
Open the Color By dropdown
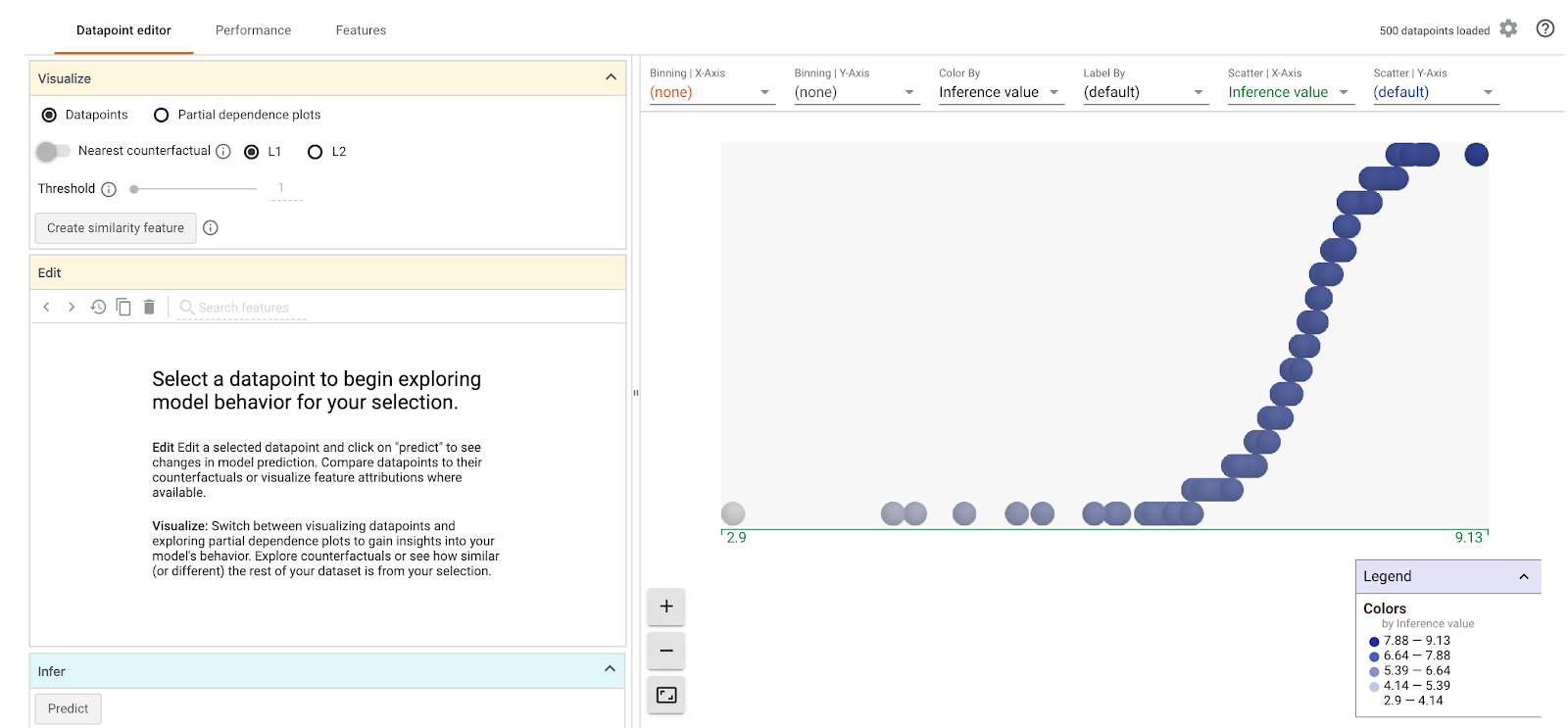pyautogui.click(x=1000, y=92)
